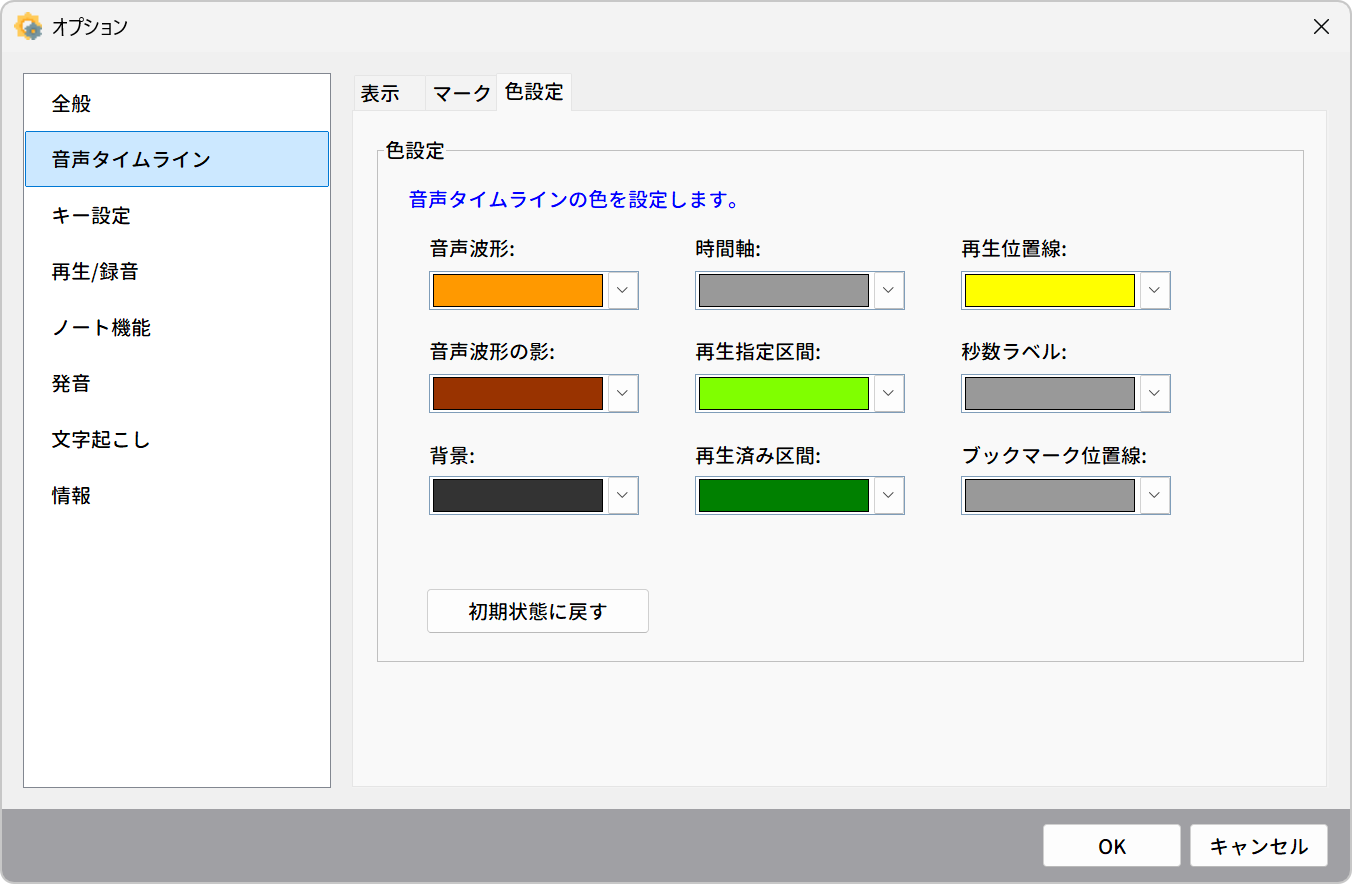Switch to the マーク tab
The width and height of the screenshot is (1352, 884).
(x=460, y=94)
